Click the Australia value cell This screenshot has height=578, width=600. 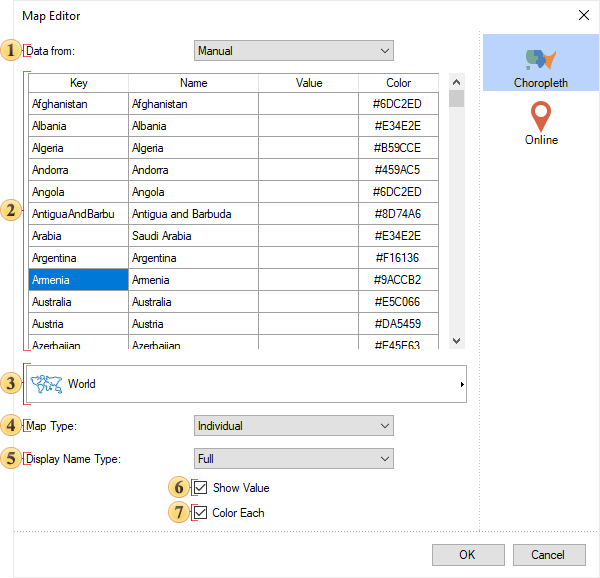coord(309,302)
